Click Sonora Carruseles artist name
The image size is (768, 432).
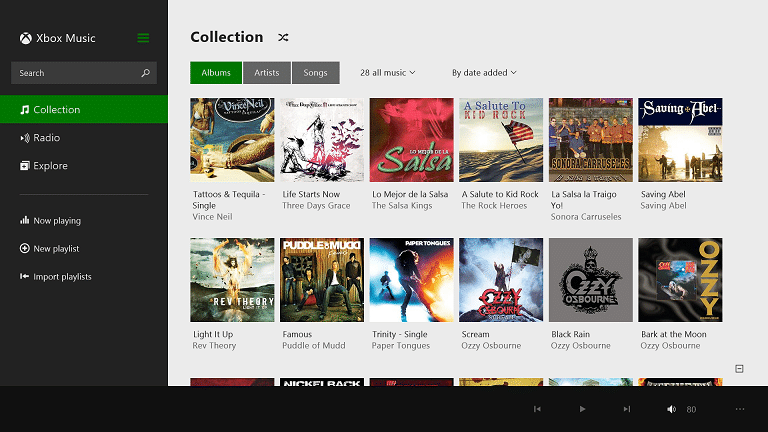(x=586, y=216)
